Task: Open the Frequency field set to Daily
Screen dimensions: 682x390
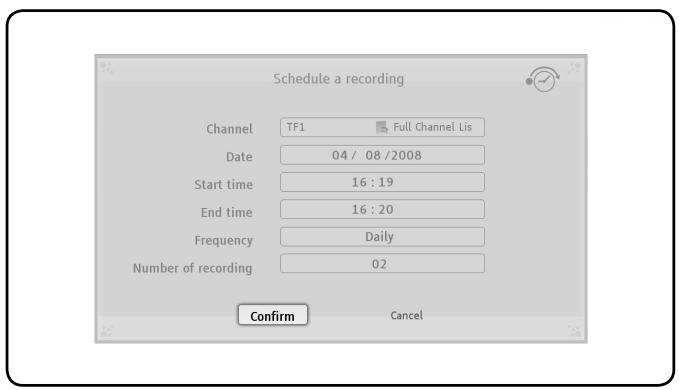Action: (x=382, y=237)
